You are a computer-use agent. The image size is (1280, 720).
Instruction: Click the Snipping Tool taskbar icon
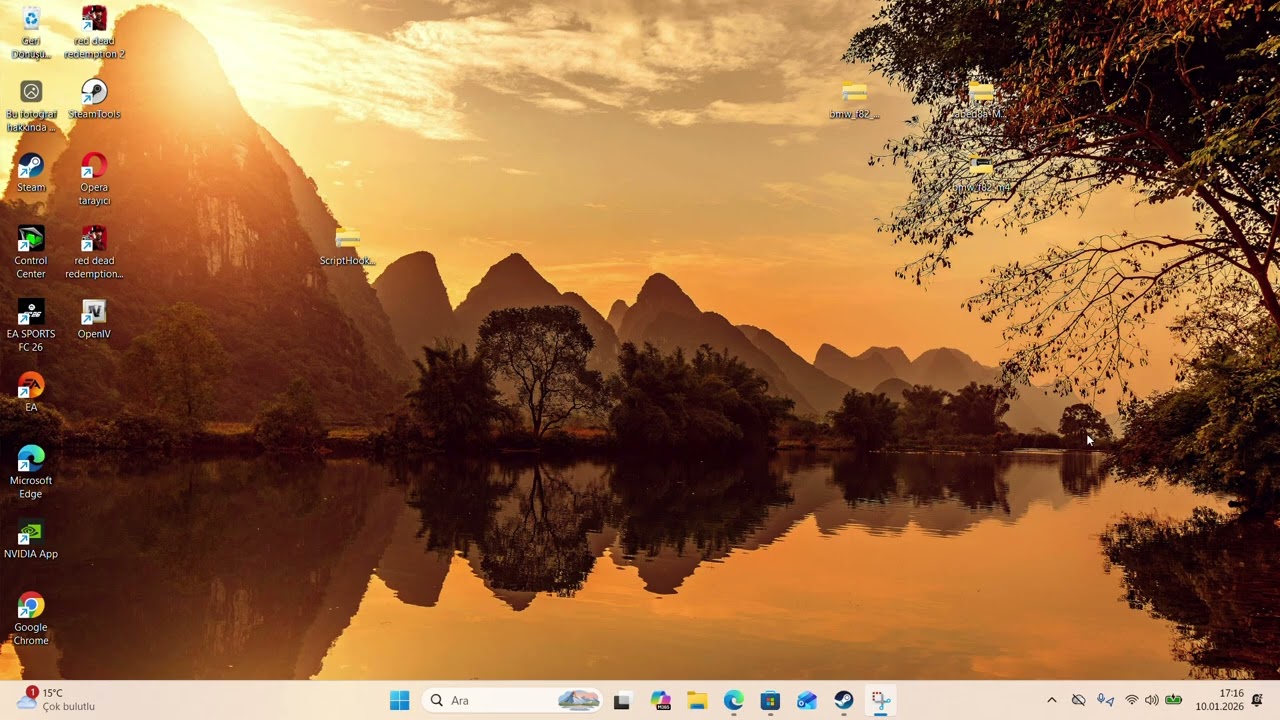pos(881,700)
